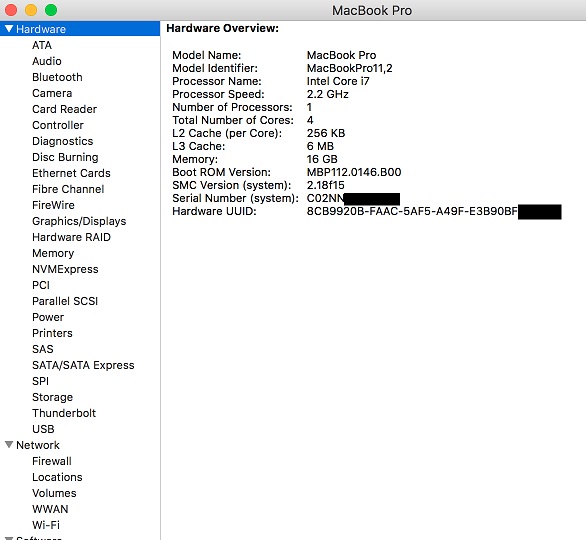The height and width of the screenshot is (540, 586).
Task: Select the 2.2 GHz processor speed value
Action: 328,94
